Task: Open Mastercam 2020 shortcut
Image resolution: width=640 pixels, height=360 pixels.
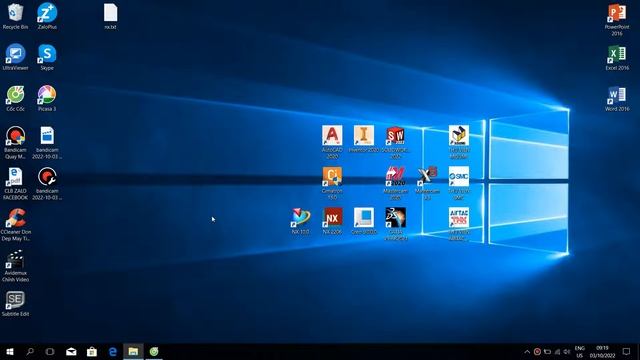Action: point(395,183)
